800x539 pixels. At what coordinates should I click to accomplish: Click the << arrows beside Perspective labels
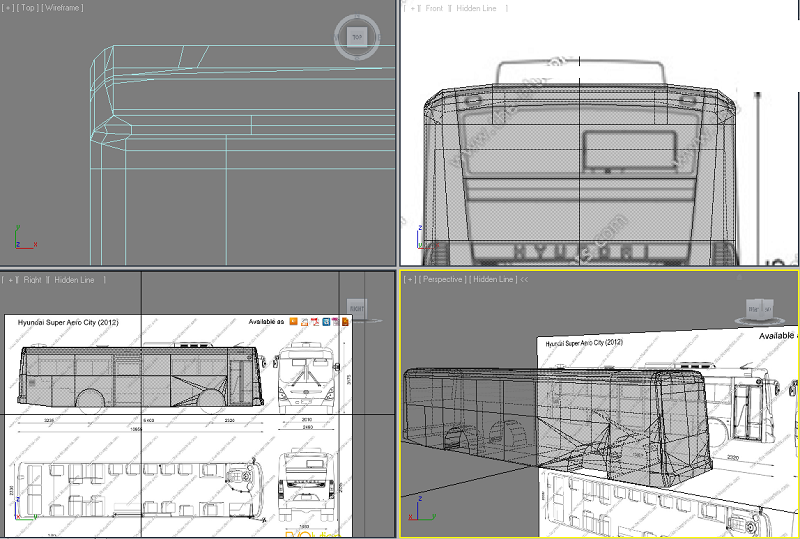coord(524,279)
